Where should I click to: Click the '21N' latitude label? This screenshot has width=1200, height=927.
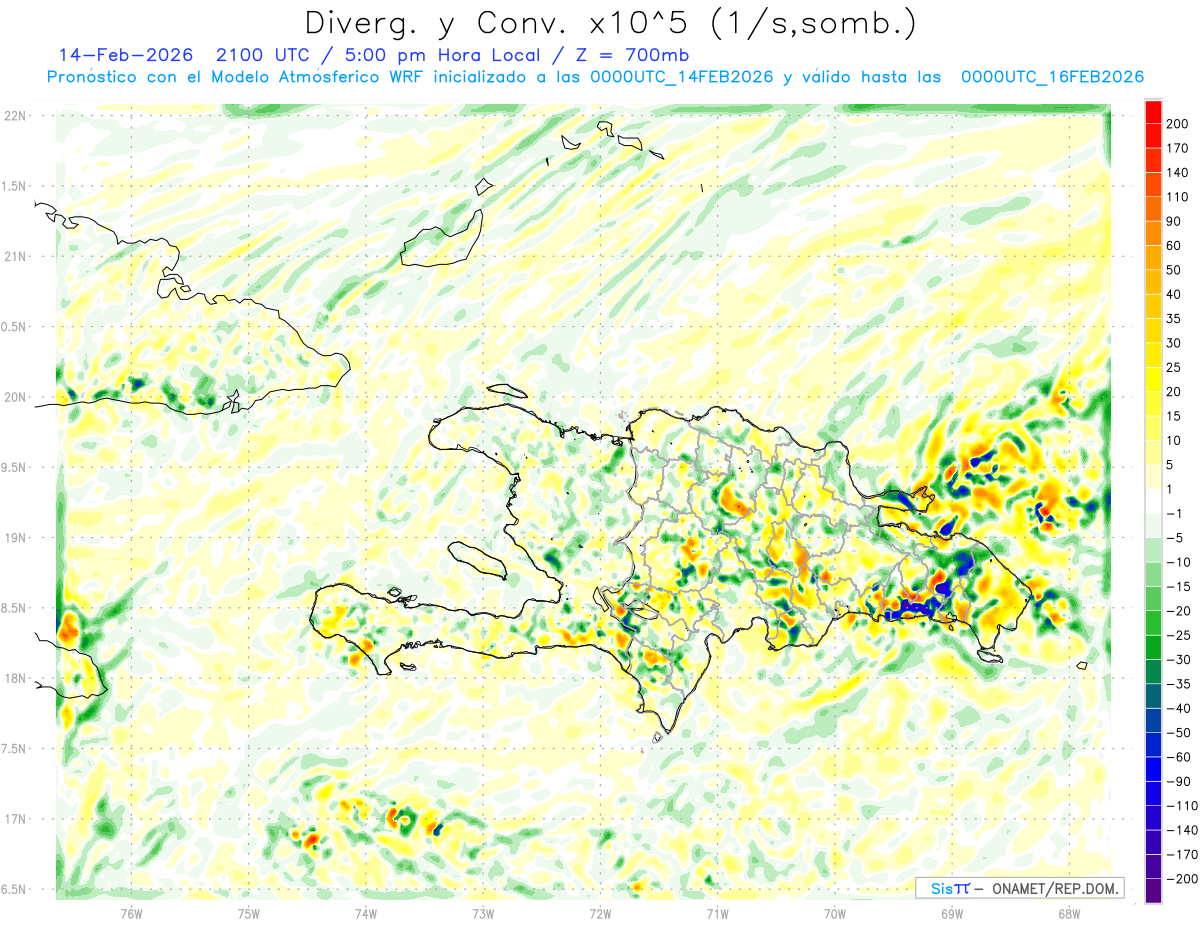click(x=15, y=257)
